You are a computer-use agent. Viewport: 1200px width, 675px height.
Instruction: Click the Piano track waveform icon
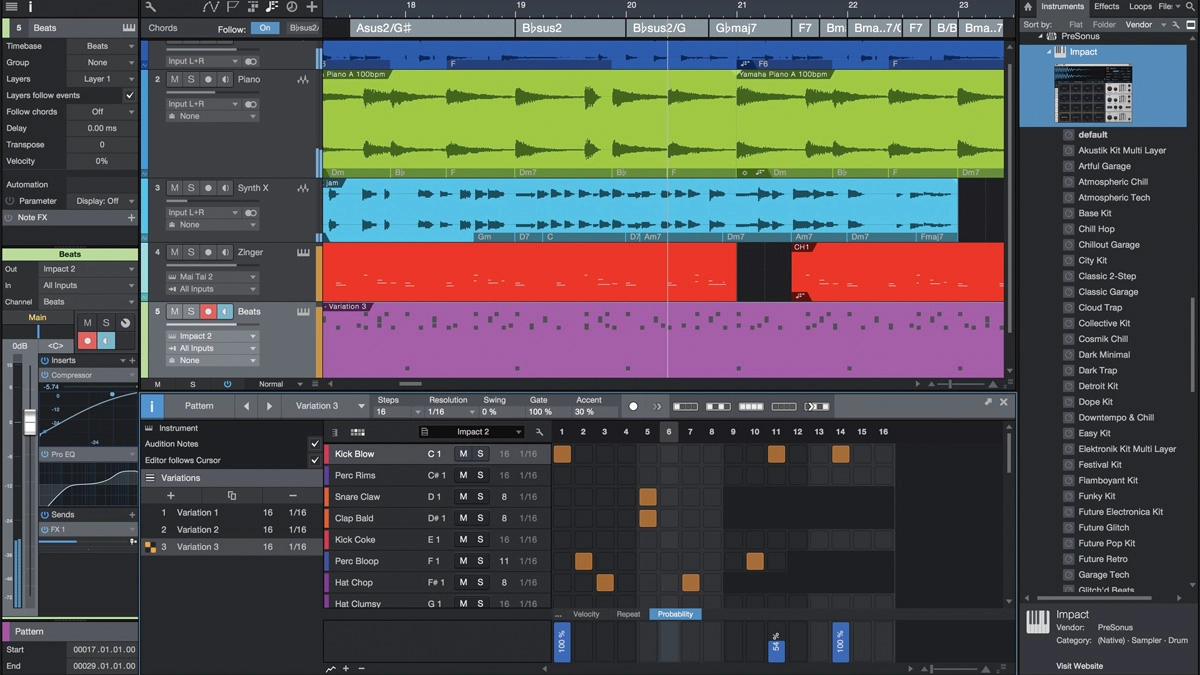pos(303,79)
